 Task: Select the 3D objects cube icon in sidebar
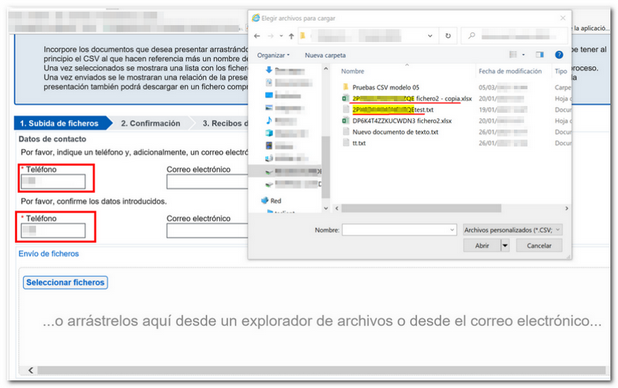click(x=269, y=133)
